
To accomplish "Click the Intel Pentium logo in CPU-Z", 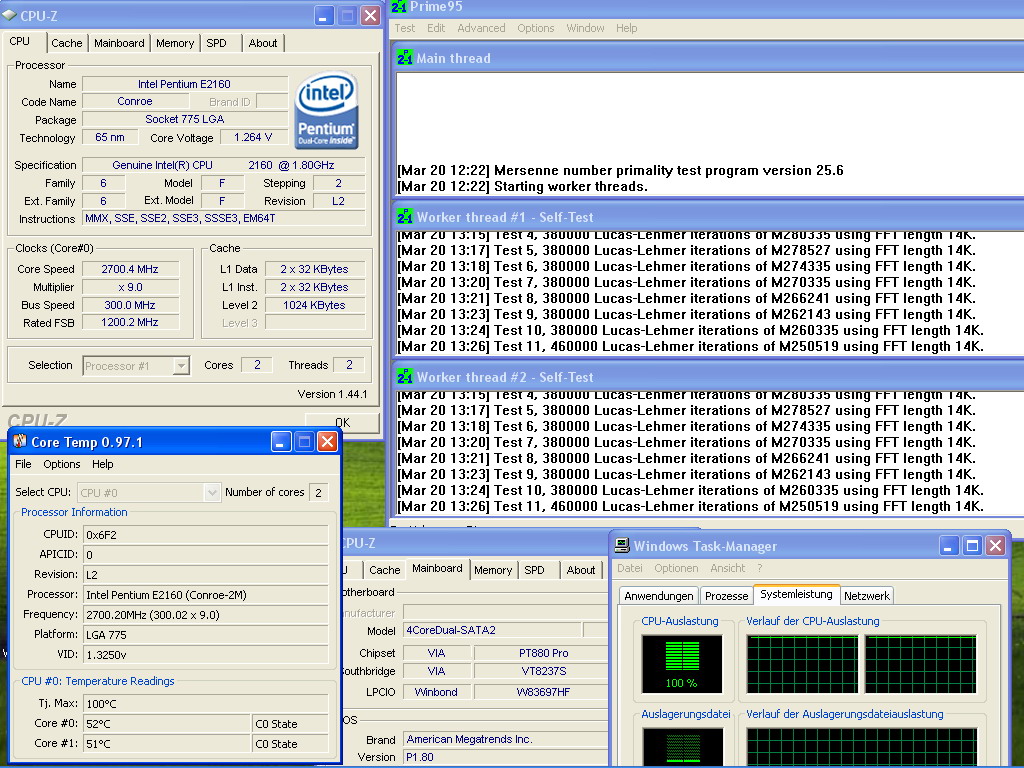I will [x=326, y=110].
